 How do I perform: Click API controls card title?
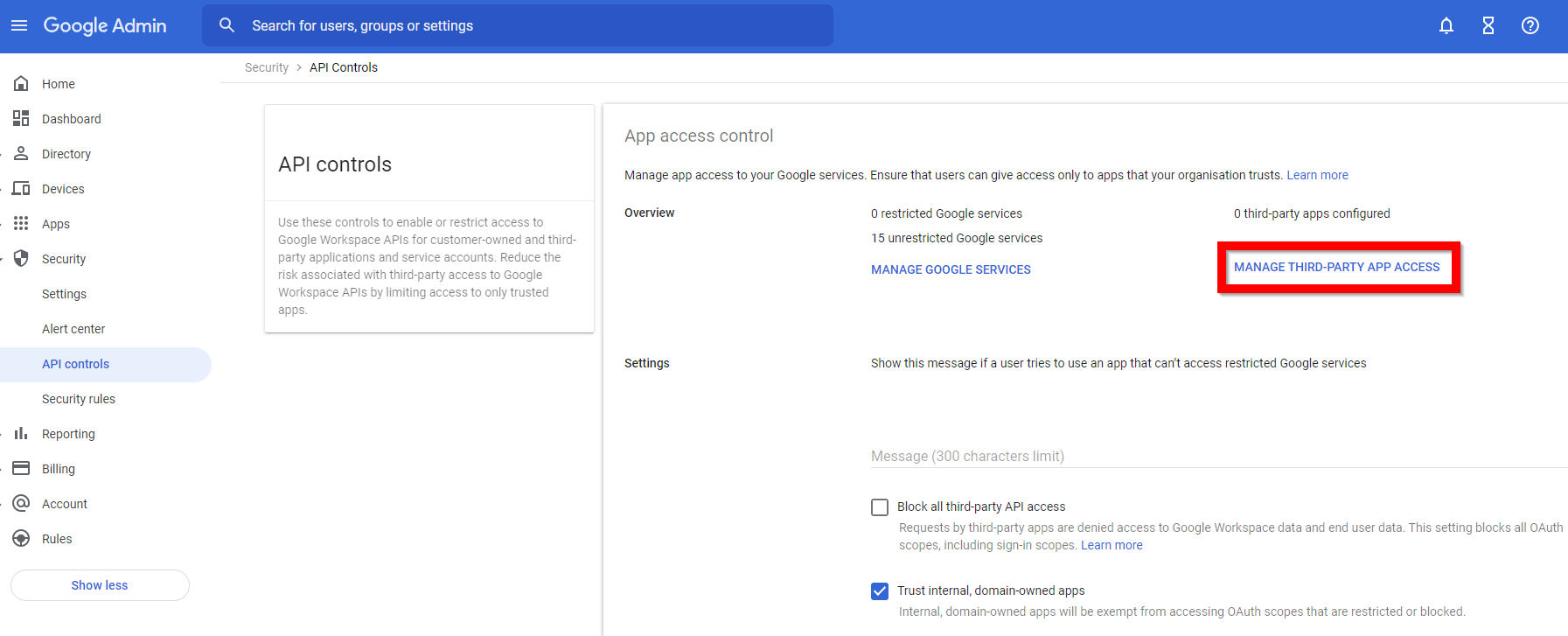(x=335, y=164)
